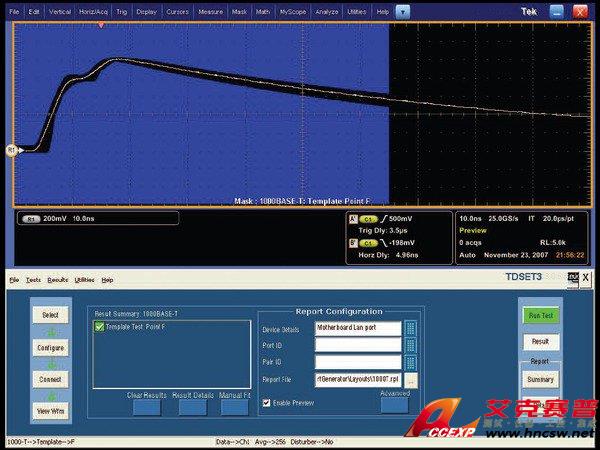Click the Summary report button
600x450 pixels.
click(x=541, y=379)
